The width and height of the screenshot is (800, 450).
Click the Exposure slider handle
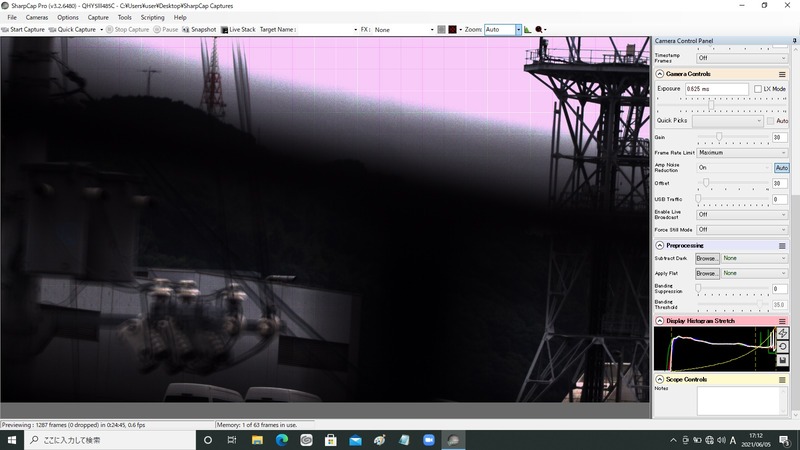(711, 105)
